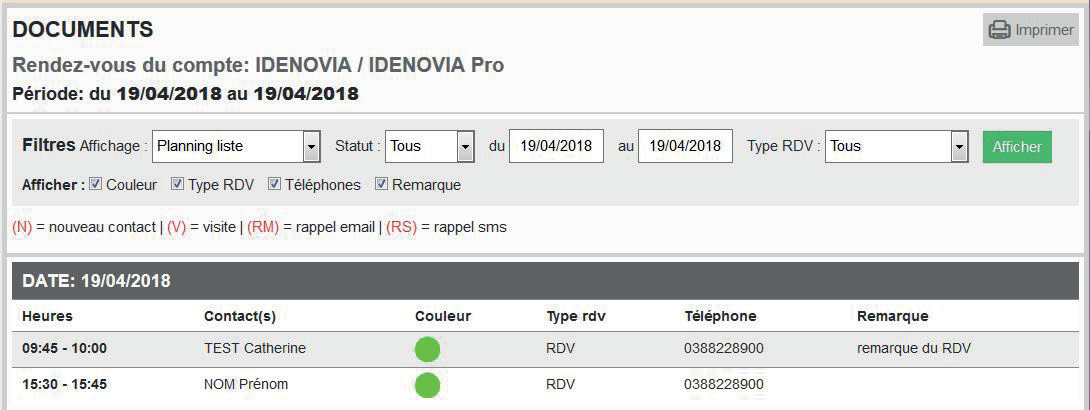Select the 15:30 - 15:45 appointment row
Screen dimensions: 1090x410
tap(546, 385)
